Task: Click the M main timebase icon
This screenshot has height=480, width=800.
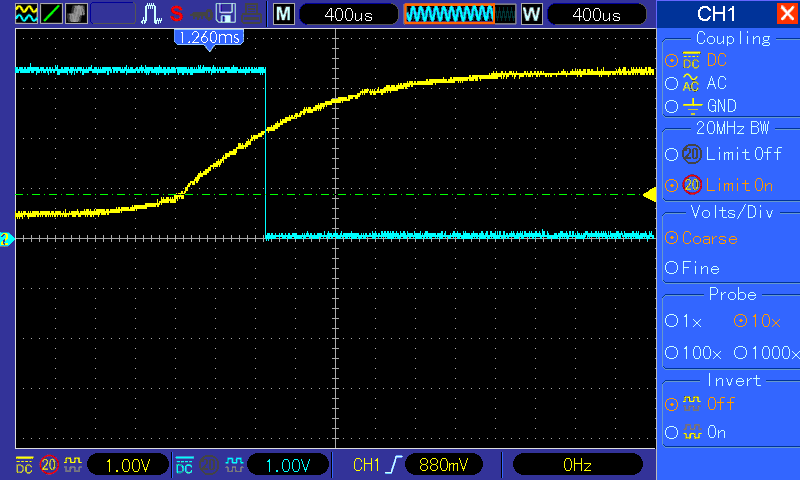Action: 284,14
